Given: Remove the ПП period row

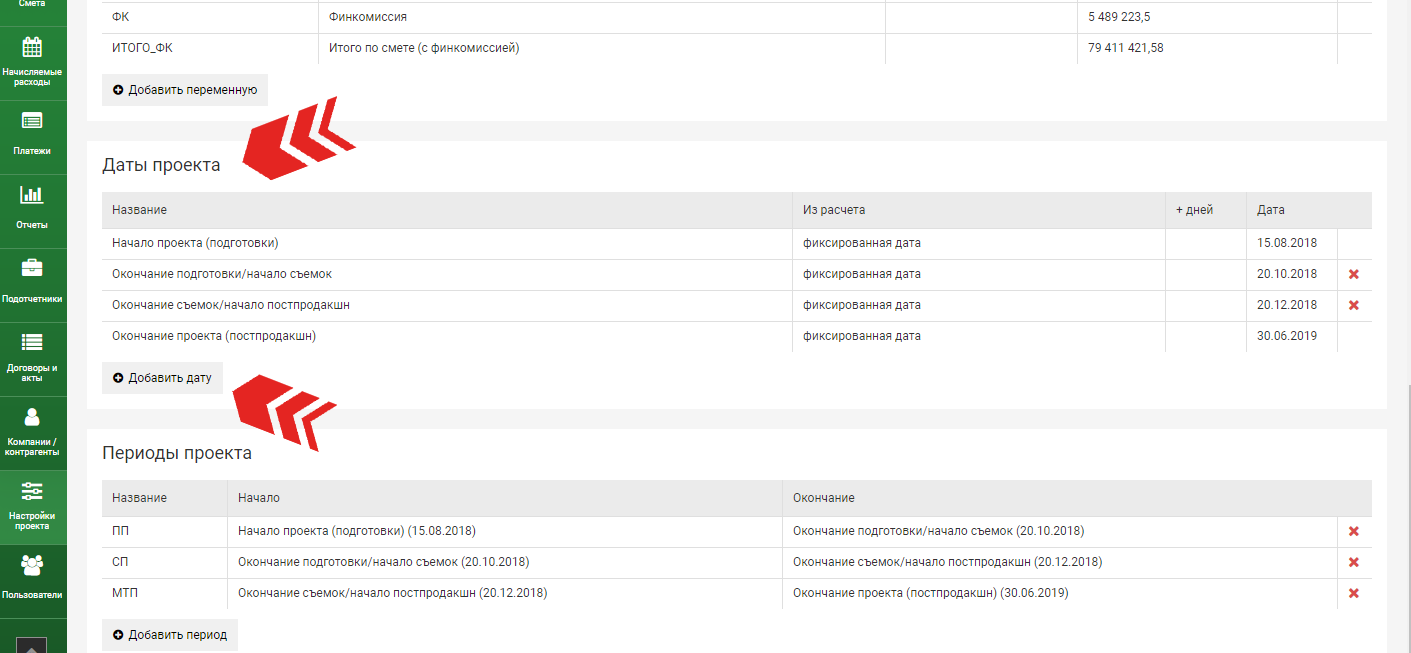Looking at the screenshot, I should (x=1354, y=531).
